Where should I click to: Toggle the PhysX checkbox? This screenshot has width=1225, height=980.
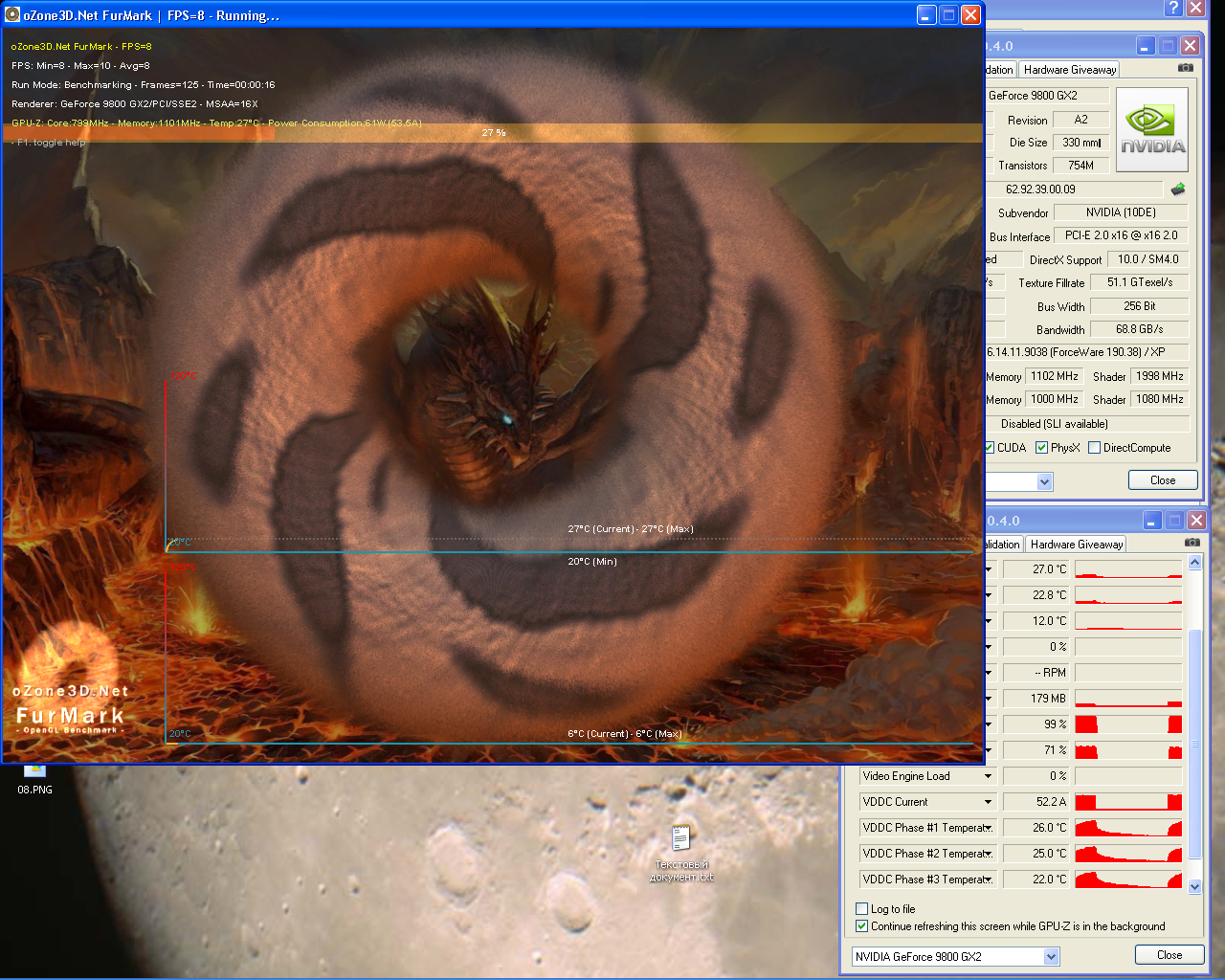point(1041,448)
